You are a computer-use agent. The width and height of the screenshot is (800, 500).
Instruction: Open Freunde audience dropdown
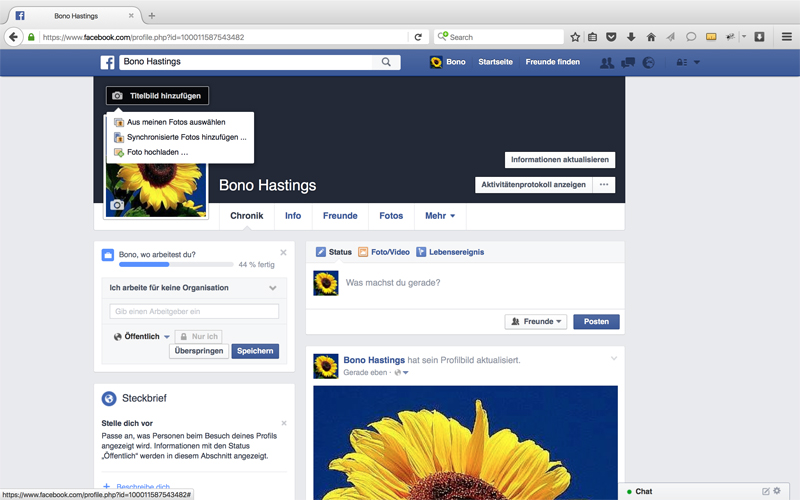(x=536, y=321)
